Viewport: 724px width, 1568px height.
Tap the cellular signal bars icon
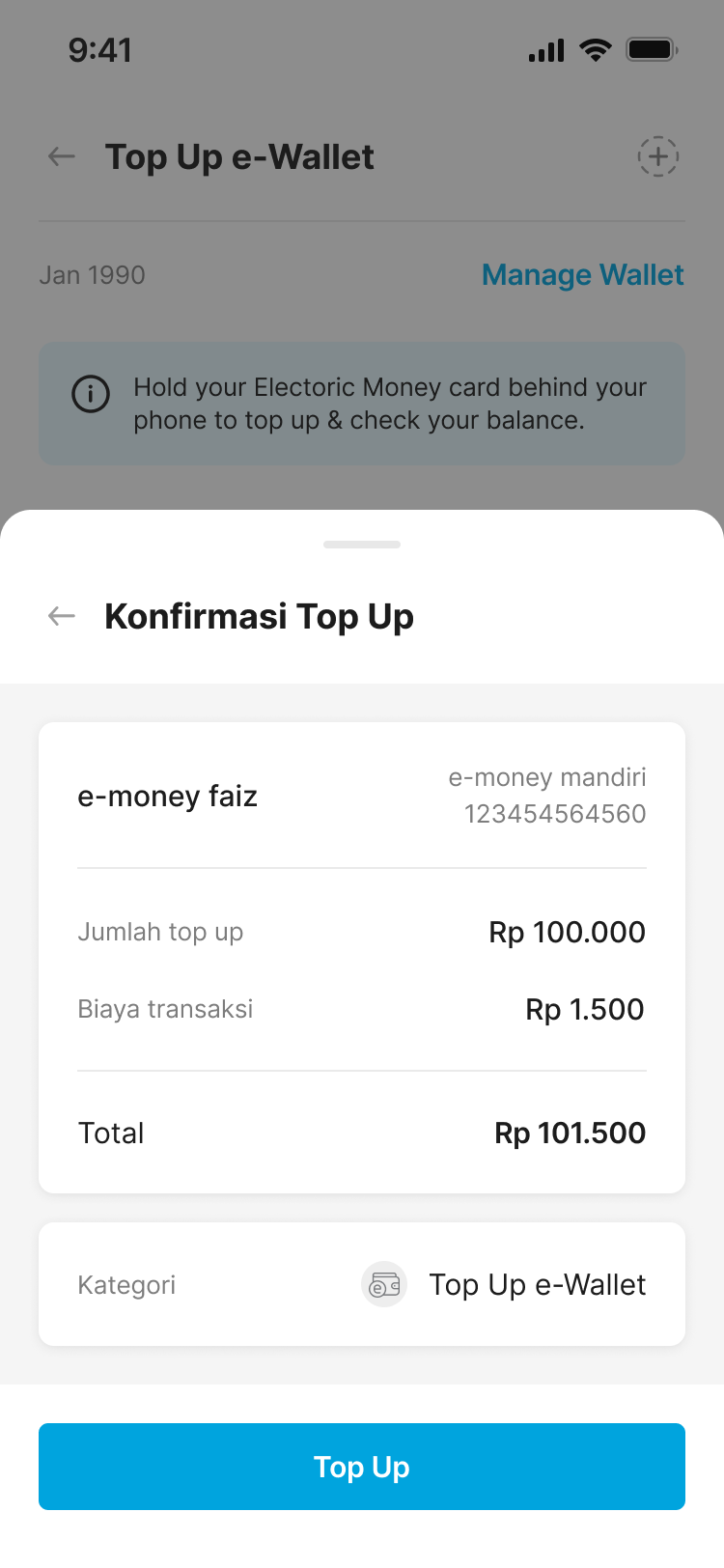click(x=546, y=50)
